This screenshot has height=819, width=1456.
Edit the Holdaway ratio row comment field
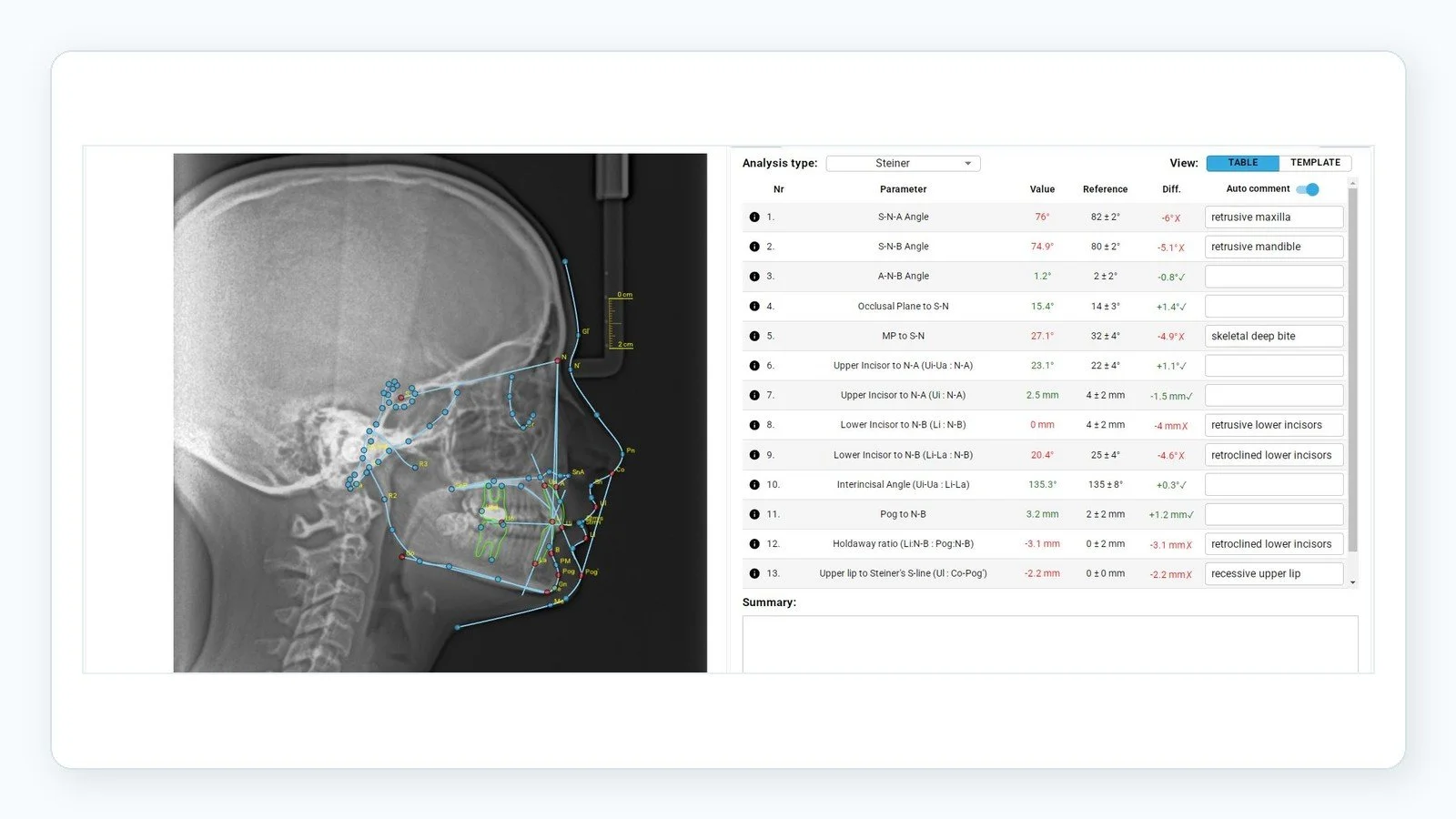tap(1274, 544)
